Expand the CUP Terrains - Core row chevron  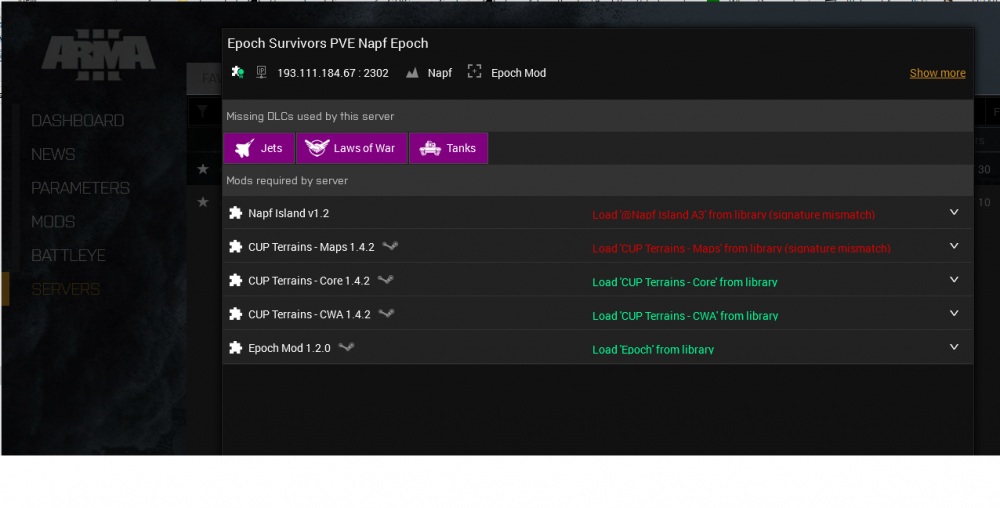click(x=954, y=280)
